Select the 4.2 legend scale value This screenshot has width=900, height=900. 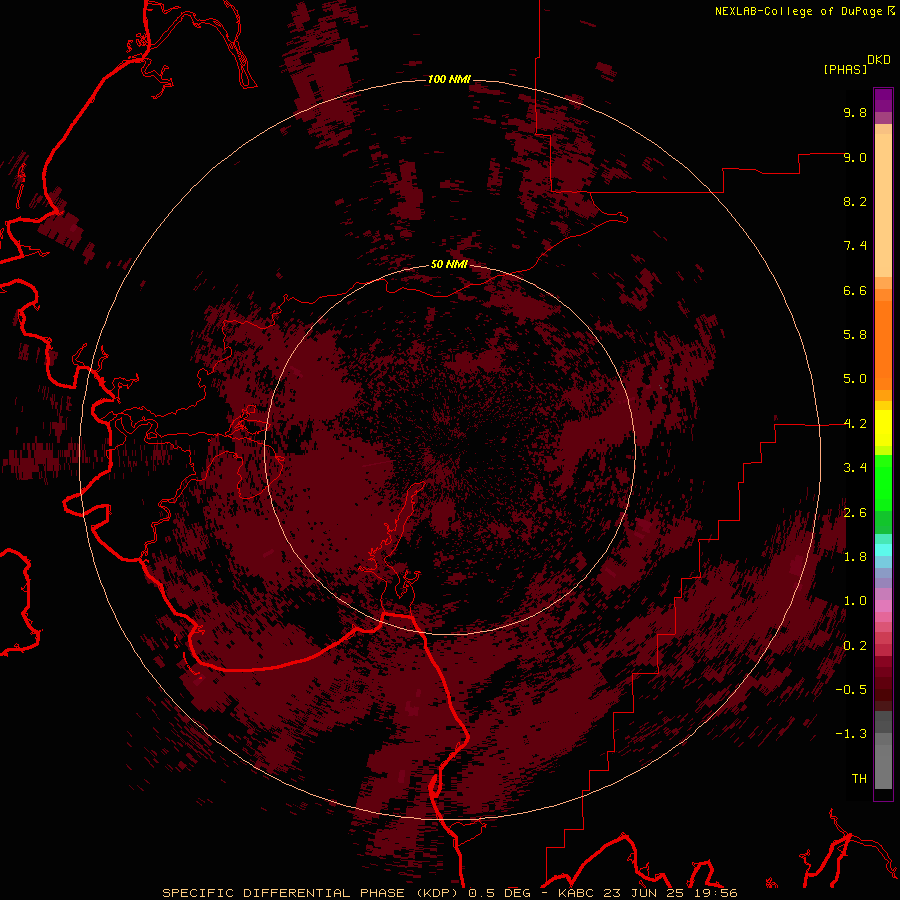[x=855, y=424]
